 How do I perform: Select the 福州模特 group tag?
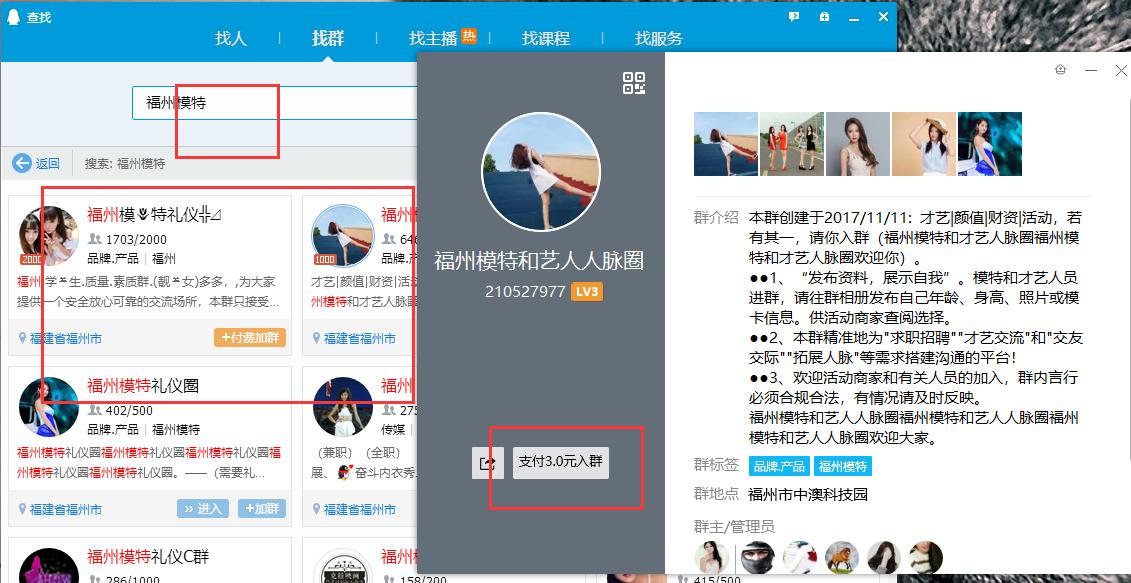(842, 465)
